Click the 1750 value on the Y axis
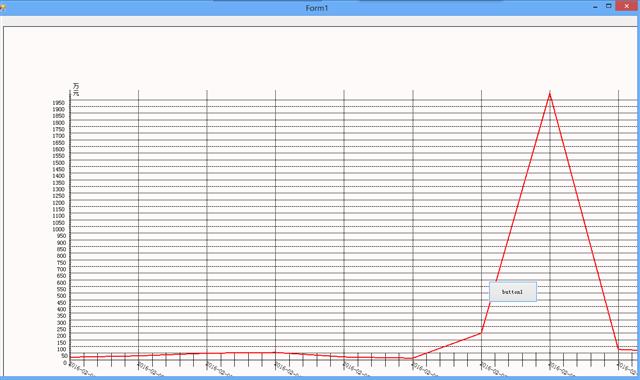Screen dimensions: 640x380 click(59, 129)
